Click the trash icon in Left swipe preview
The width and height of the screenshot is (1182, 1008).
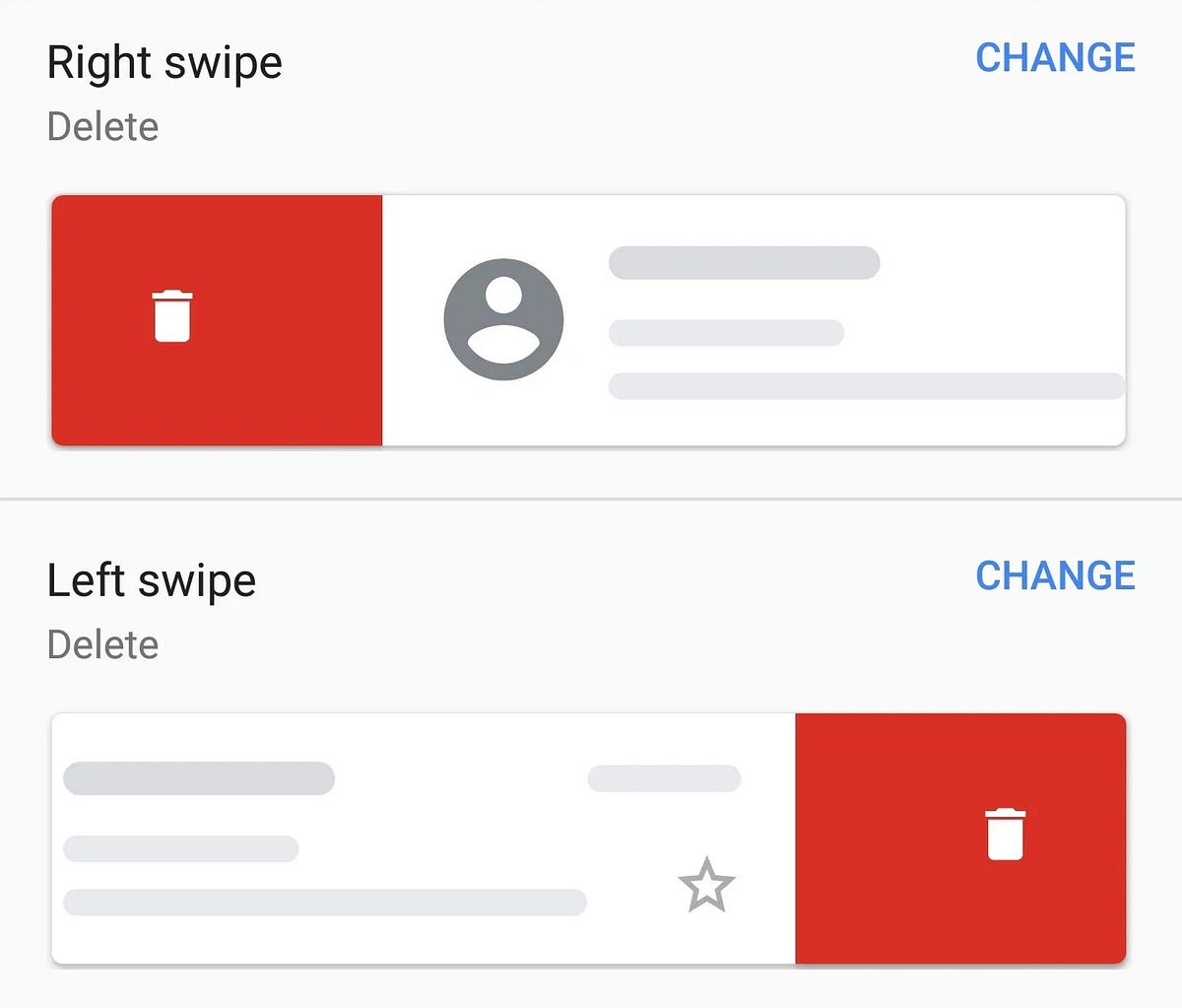tap(1005, 834)
